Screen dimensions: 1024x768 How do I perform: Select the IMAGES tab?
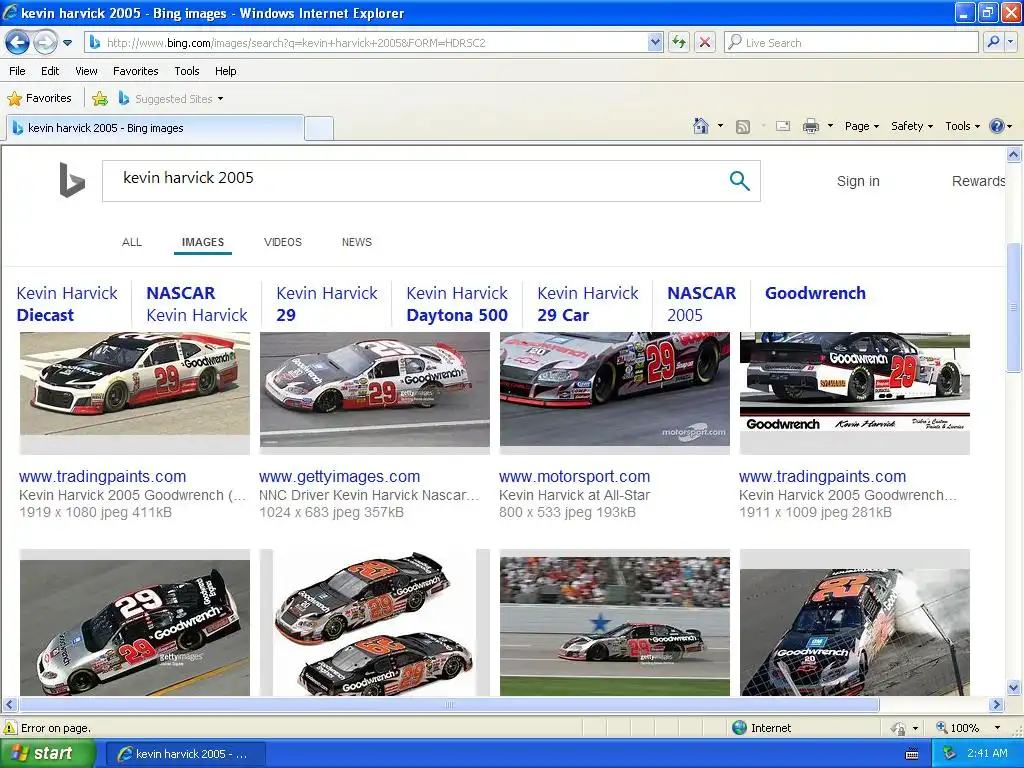202,242
